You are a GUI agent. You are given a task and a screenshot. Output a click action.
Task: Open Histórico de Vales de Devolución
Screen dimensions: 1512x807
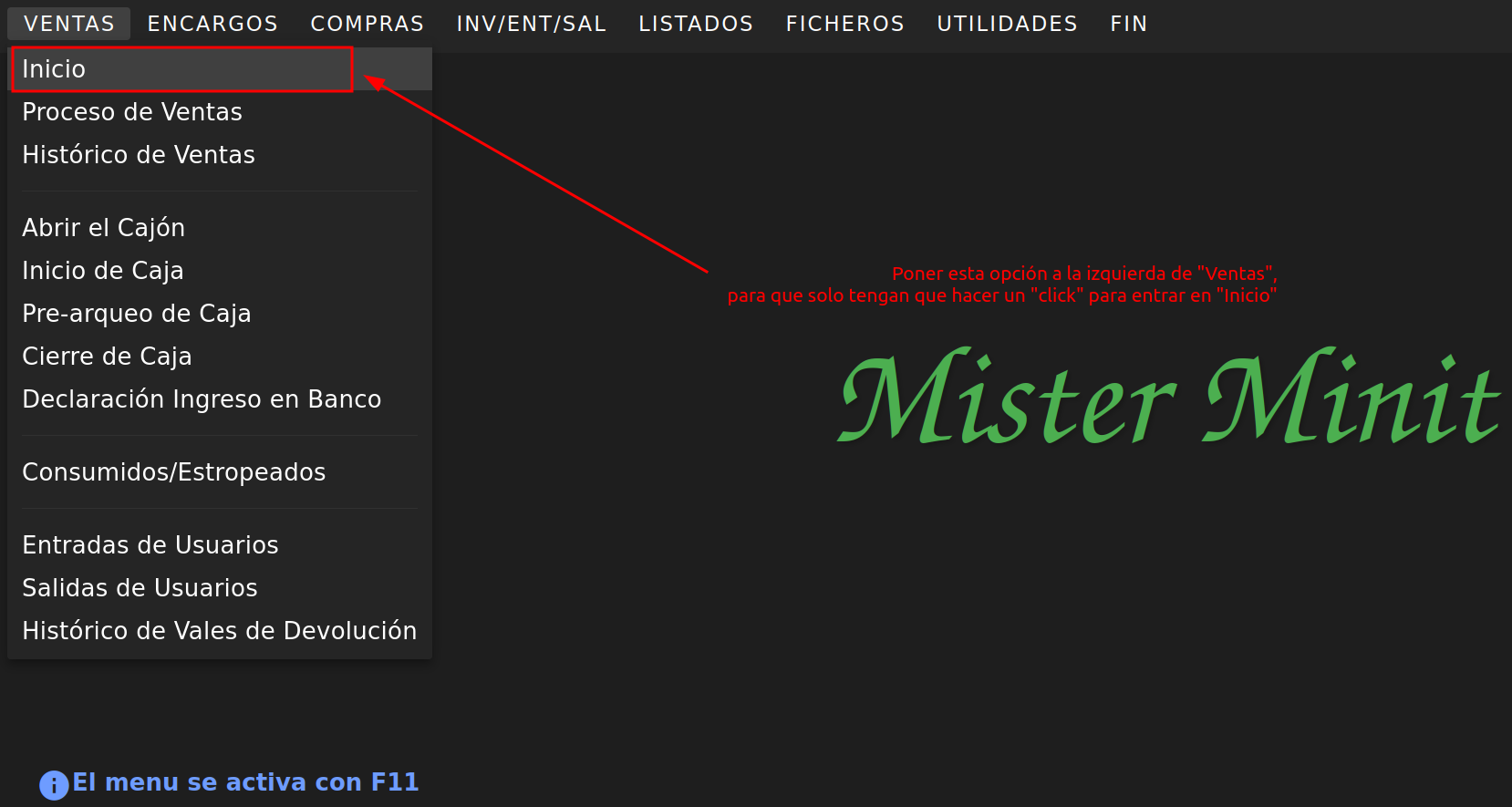pyautogui.click(x=220, y=631)
